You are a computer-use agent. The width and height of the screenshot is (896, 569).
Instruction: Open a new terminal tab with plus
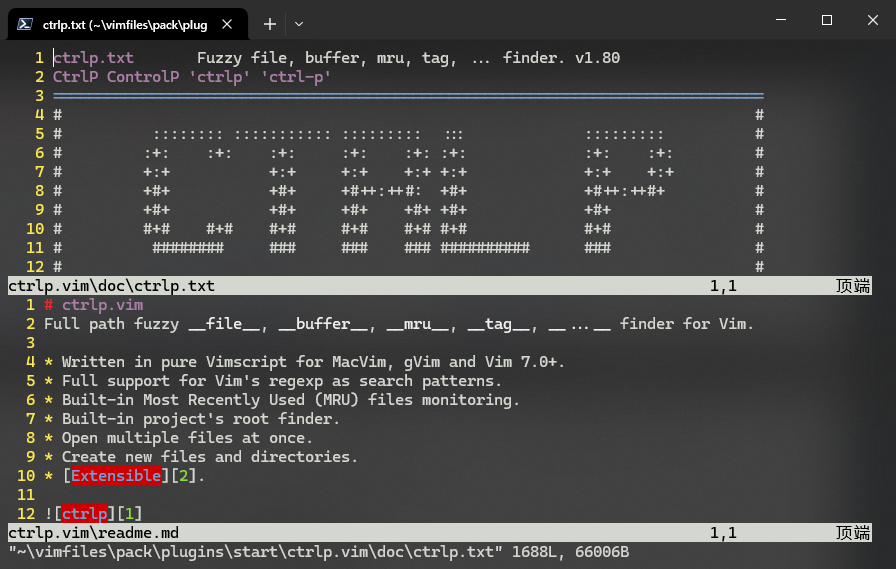(270, 24)
